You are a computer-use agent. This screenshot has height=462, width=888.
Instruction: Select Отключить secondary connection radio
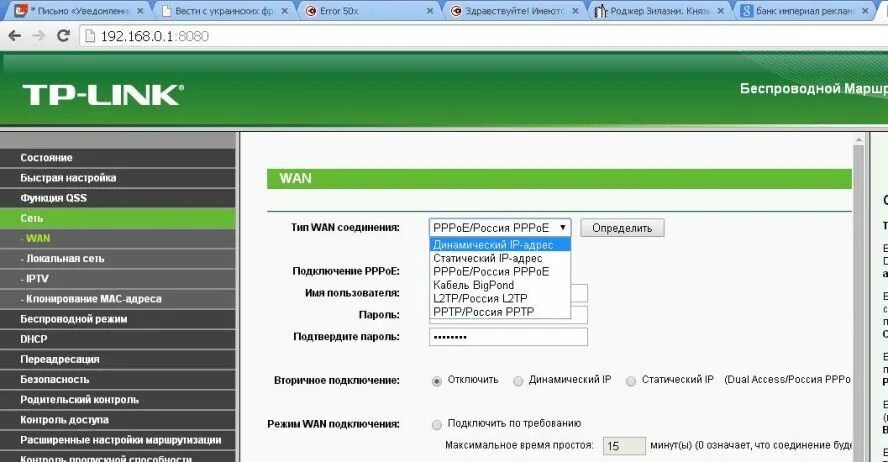tap(437, 381)
